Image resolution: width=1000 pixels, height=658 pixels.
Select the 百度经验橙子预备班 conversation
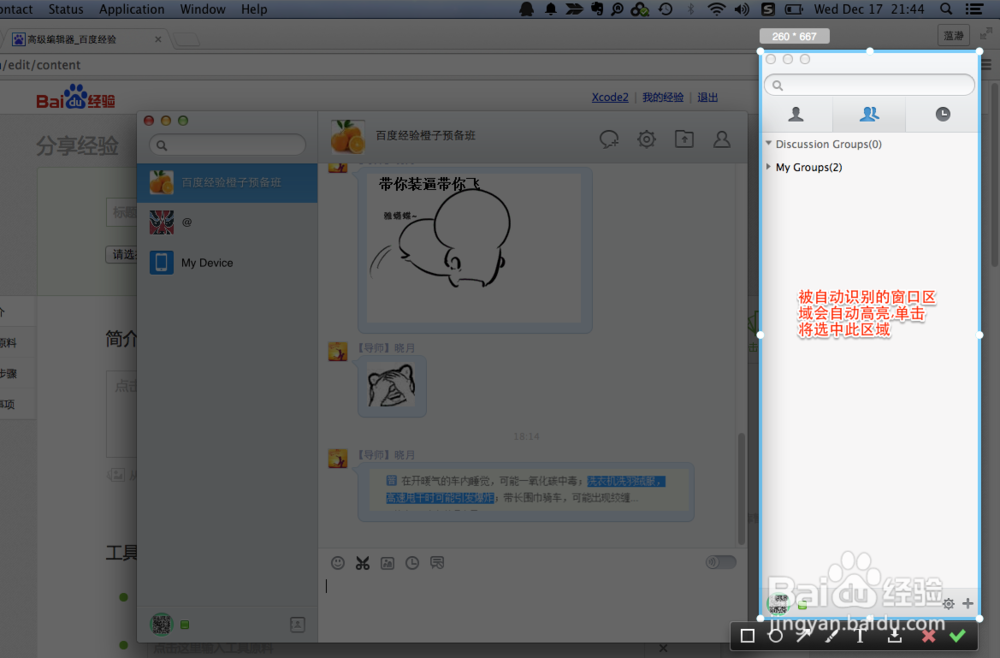coord(228,183)
